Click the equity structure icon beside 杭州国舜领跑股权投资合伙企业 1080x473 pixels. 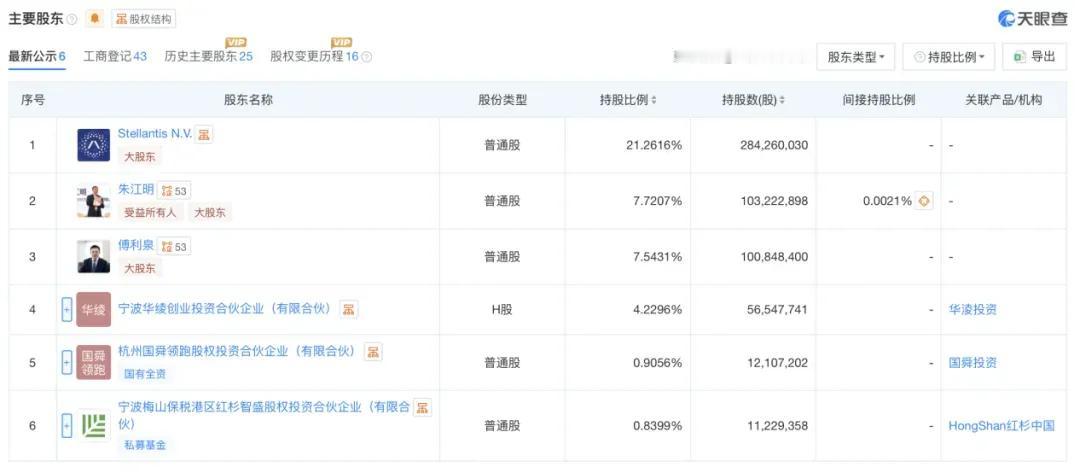373,352
